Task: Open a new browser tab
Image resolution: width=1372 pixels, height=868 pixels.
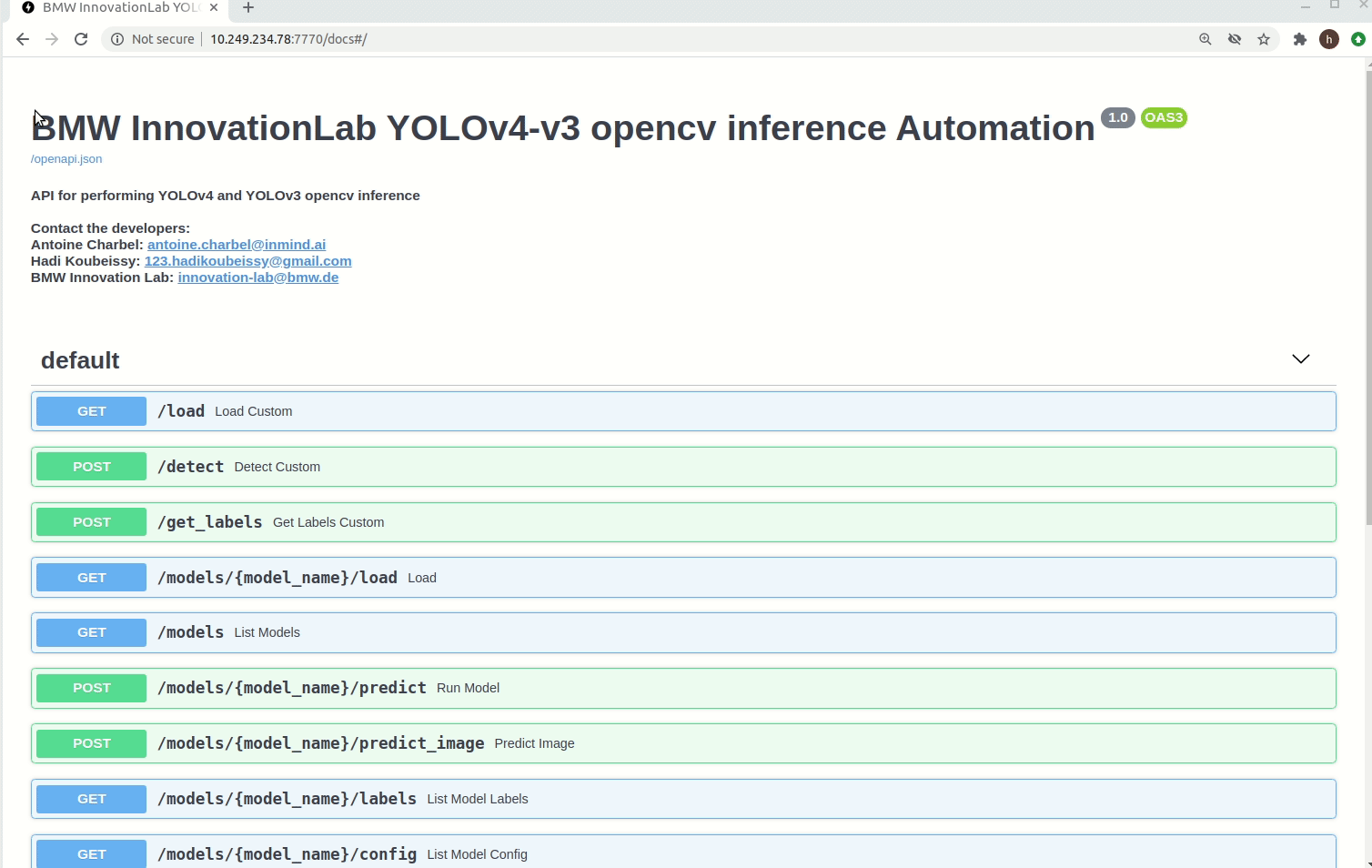Action: [248, 8]
